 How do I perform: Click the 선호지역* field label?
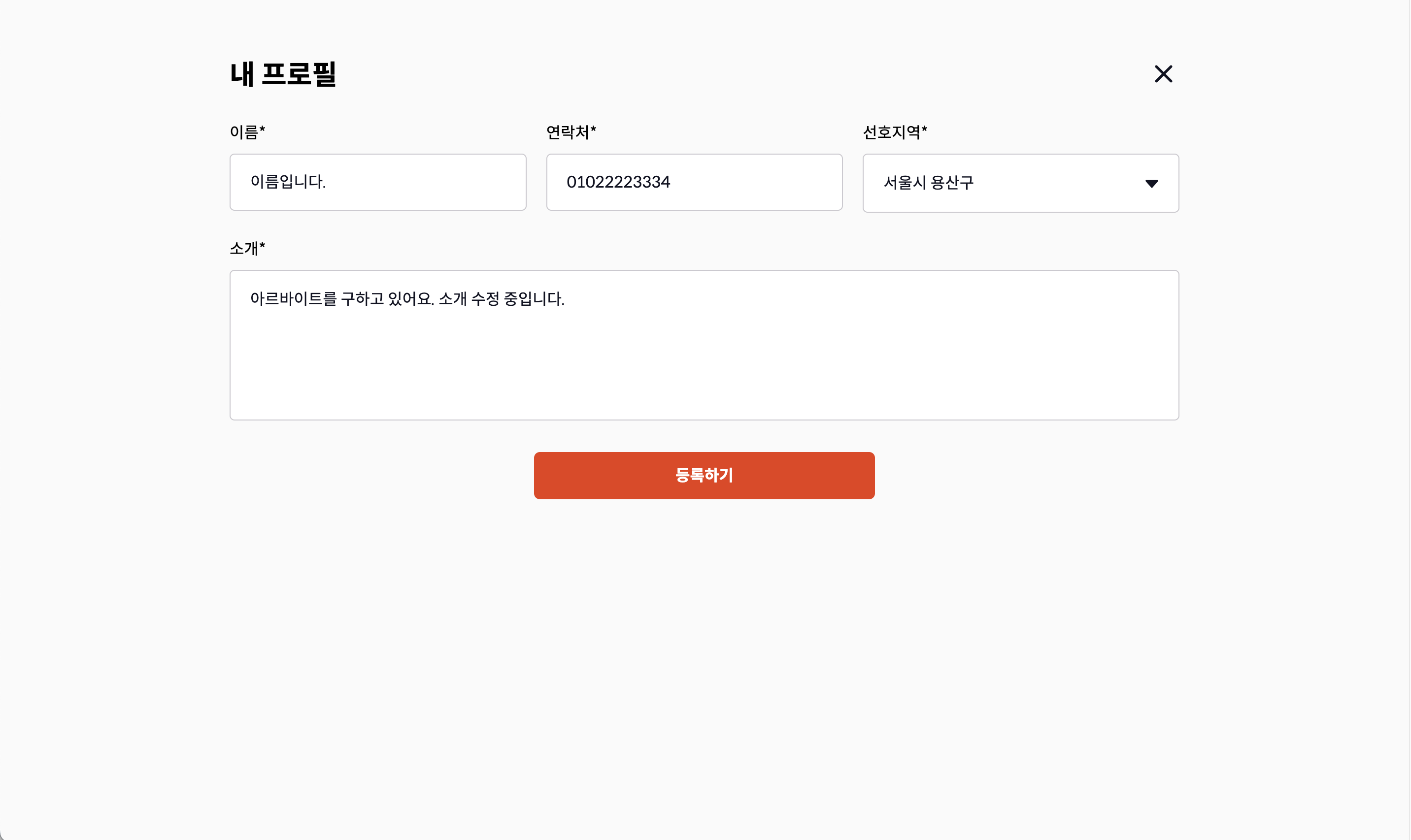(895, 132)
